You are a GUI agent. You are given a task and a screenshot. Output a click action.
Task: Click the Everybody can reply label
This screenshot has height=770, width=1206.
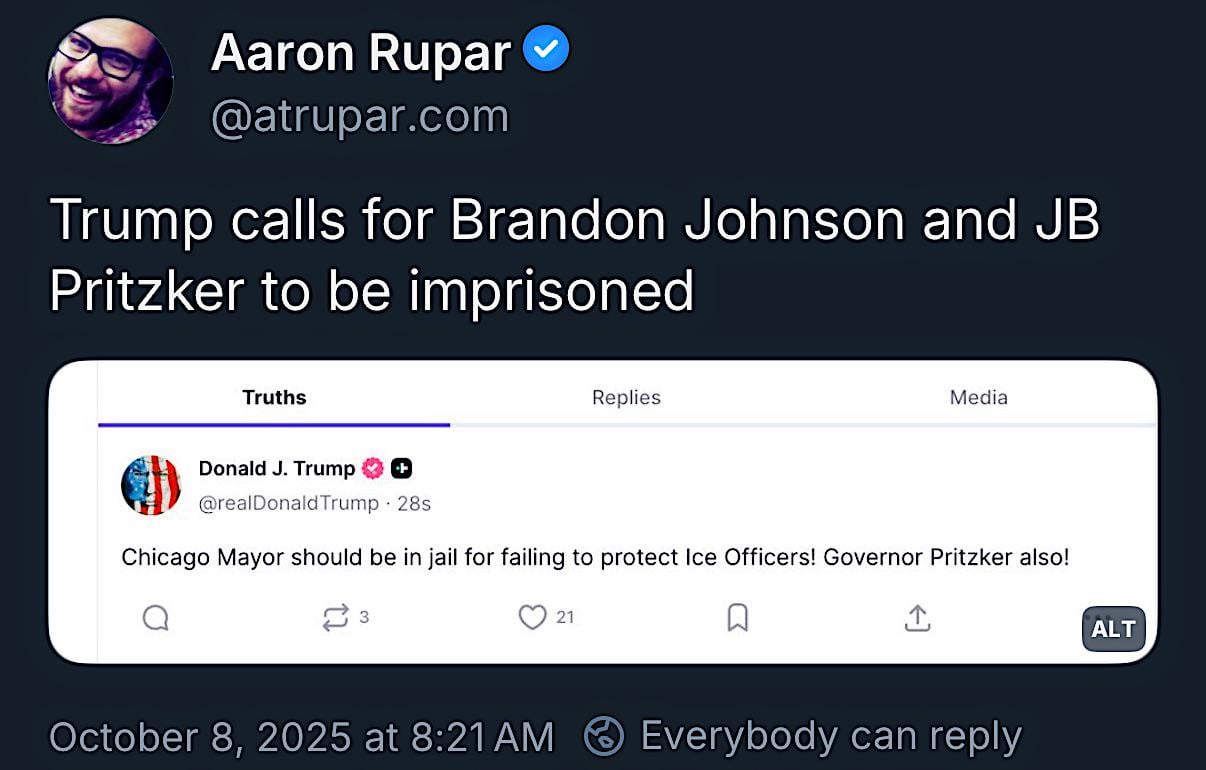830,737
